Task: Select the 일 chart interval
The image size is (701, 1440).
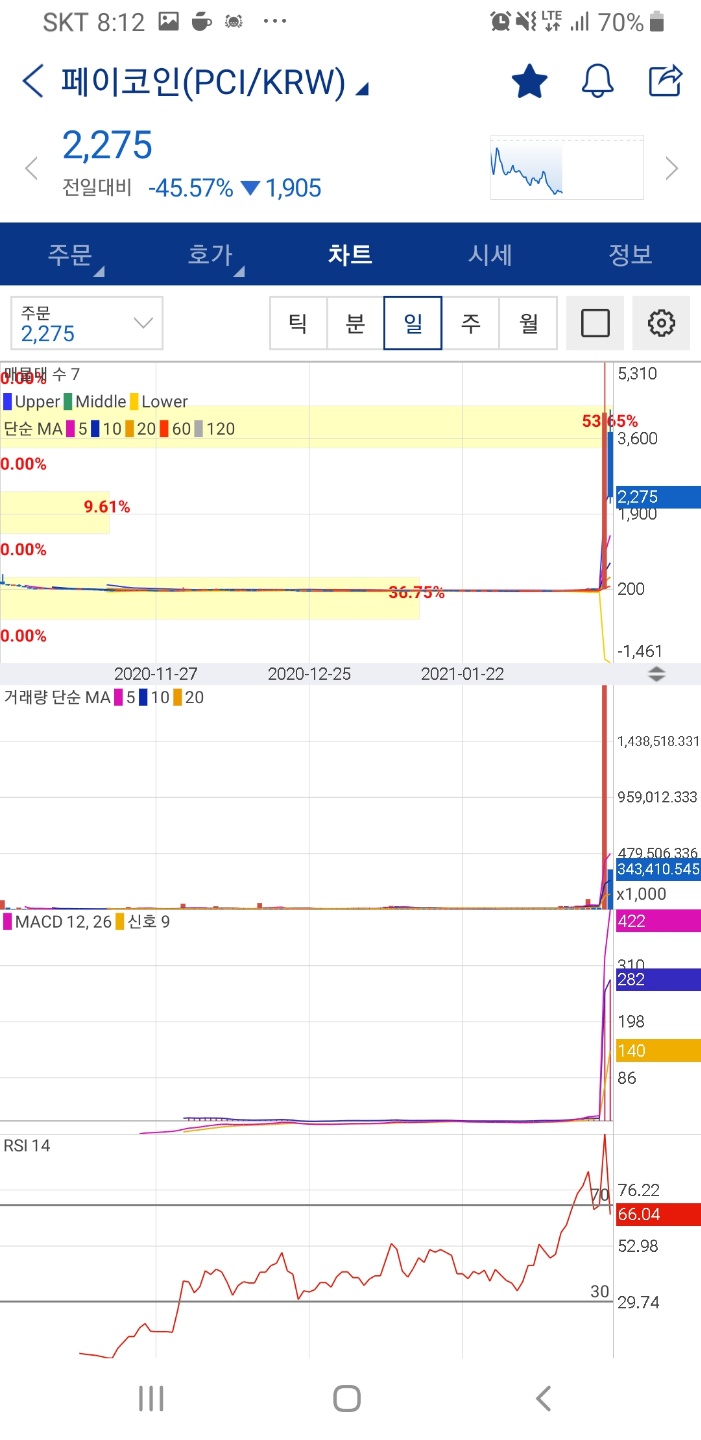Action: coord(413,323)
